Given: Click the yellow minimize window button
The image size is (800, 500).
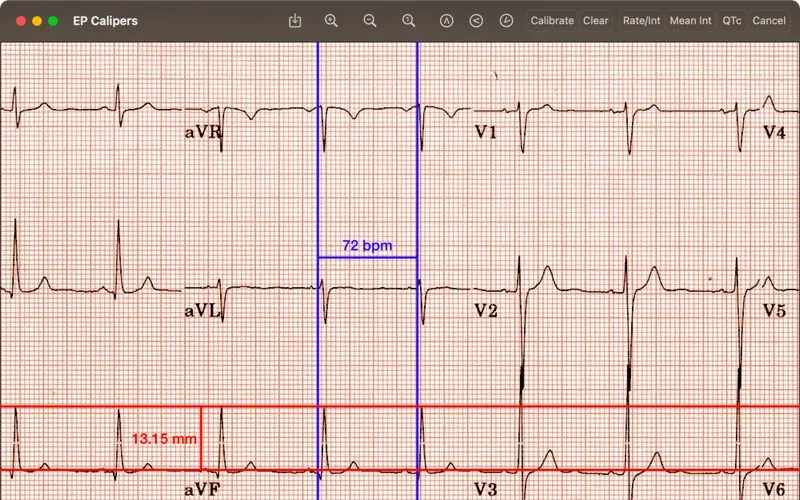Looking at the screenshot, I should tap(37, 21).
